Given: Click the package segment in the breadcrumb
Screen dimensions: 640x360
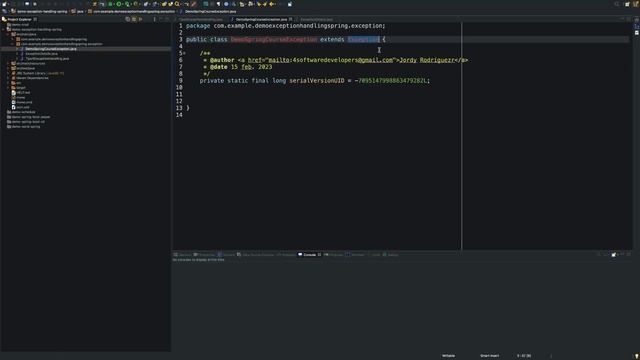Looking at the screenshot, I should [134, 11].
